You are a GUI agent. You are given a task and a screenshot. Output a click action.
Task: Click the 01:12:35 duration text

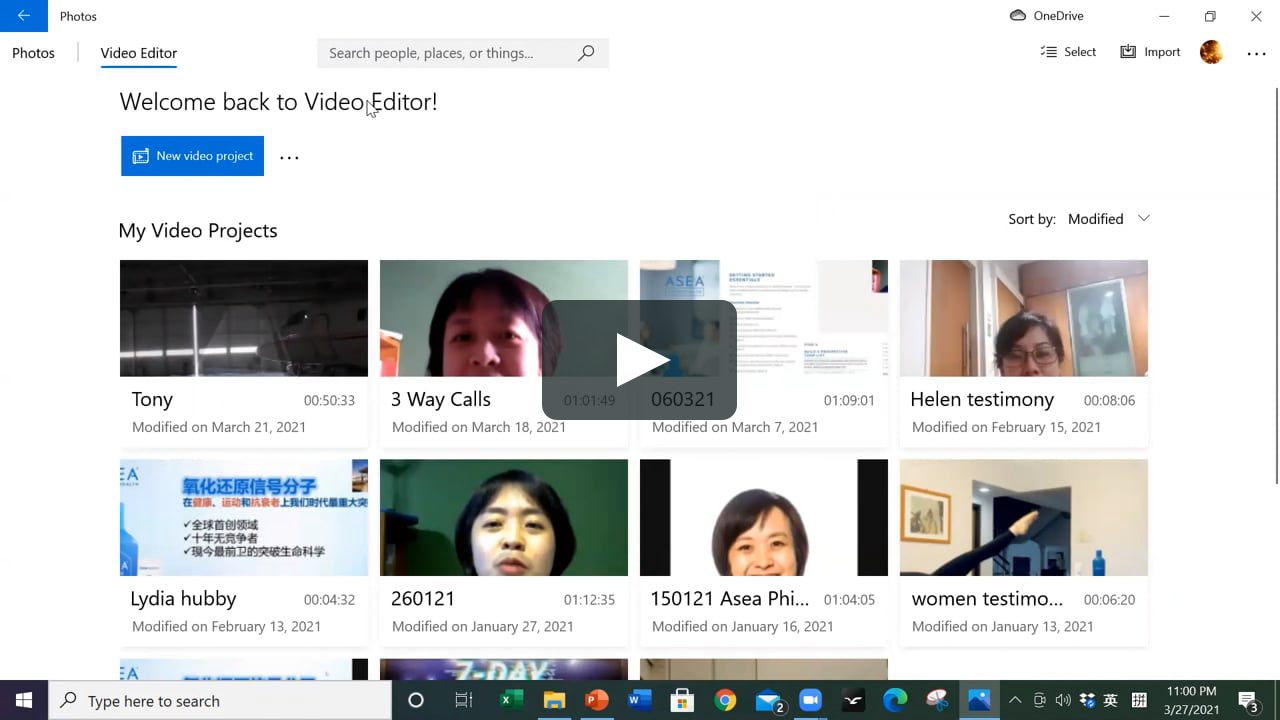[589, 600]
